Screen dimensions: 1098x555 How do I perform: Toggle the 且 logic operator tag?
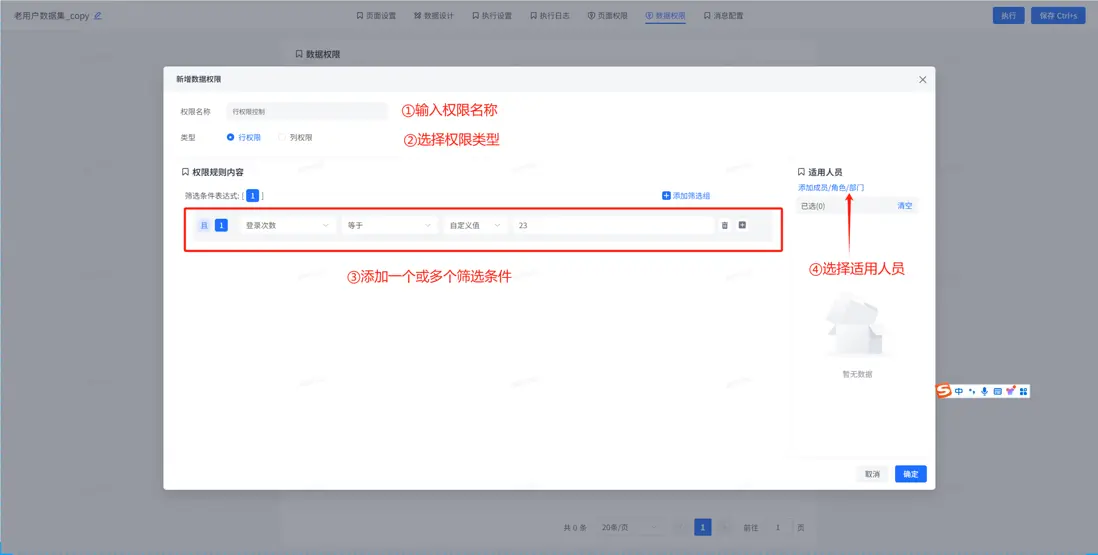point(204,226)
